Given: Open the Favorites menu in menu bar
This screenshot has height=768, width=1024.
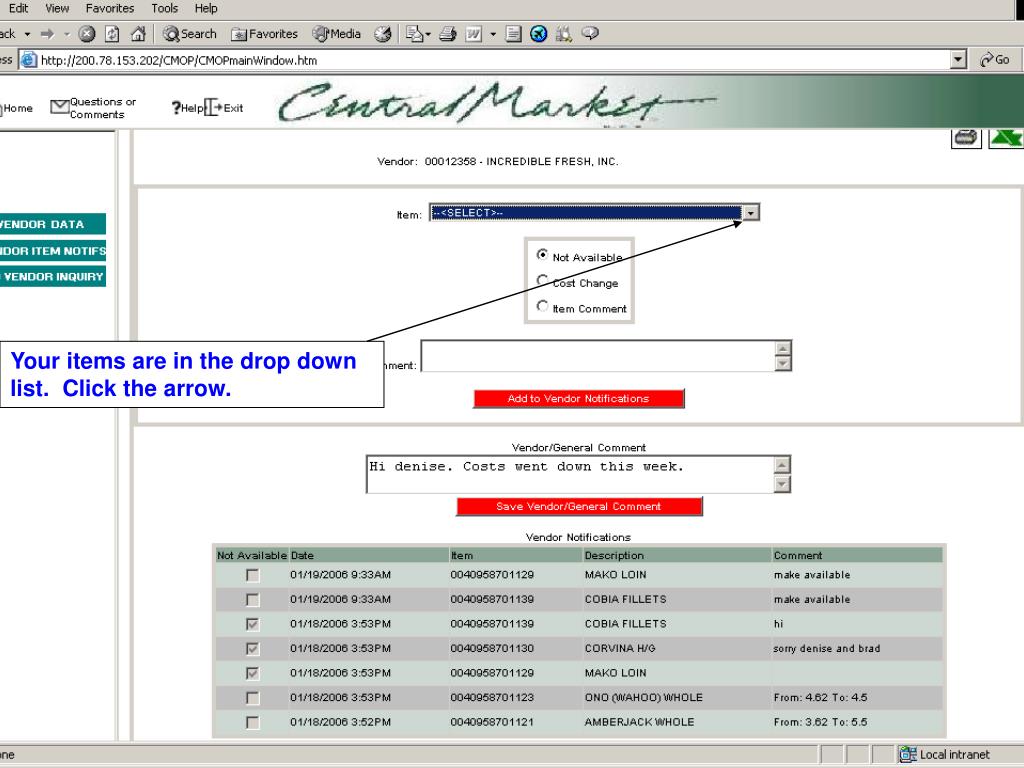Looking at the screenshot, I should click(x=109, y=8).
